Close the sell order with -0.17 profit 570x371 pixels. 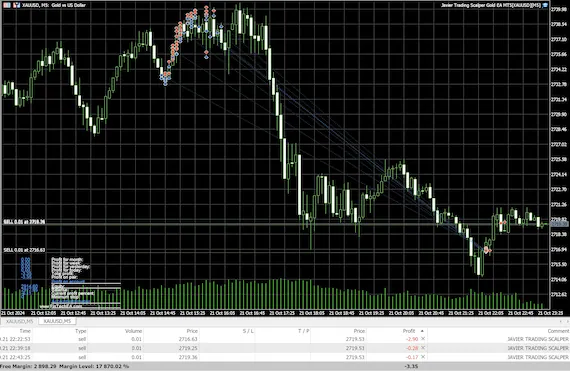(423, 357)
